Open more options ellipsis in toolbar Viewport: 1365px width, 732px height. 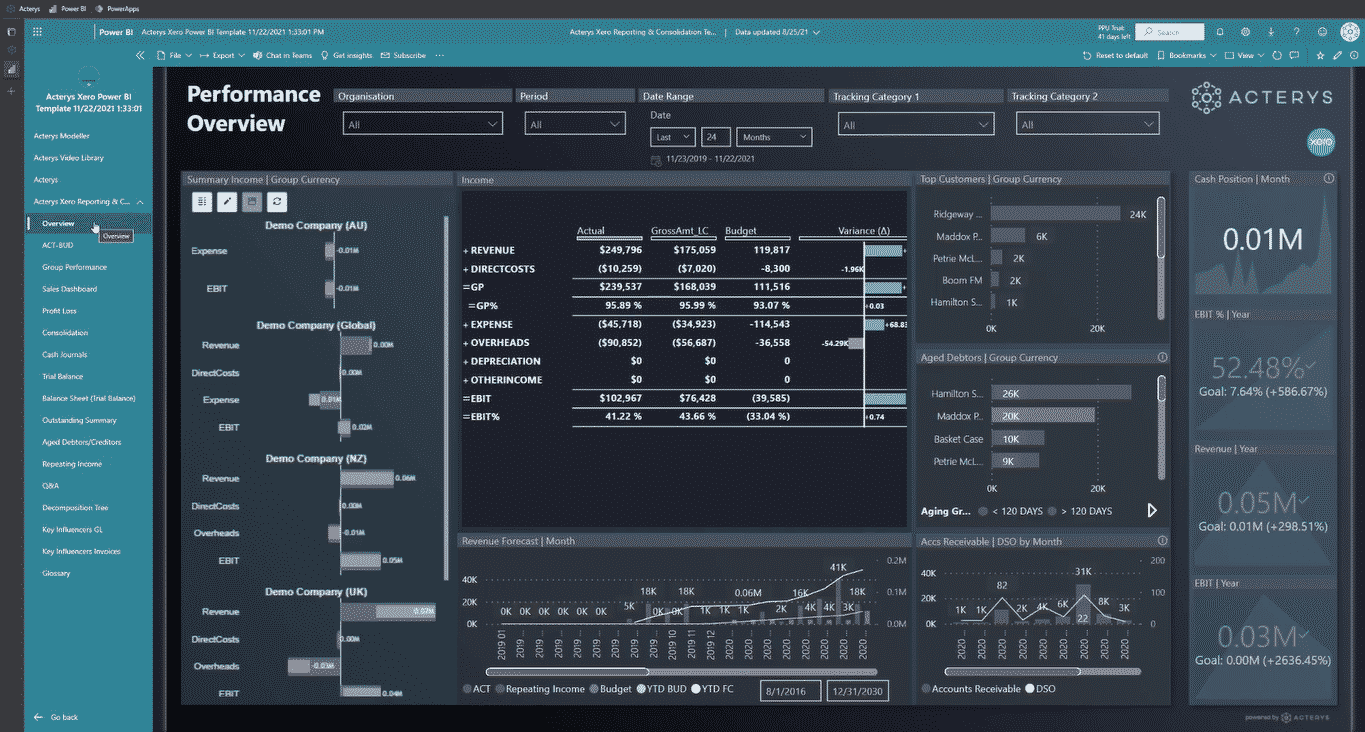point(439,56)
